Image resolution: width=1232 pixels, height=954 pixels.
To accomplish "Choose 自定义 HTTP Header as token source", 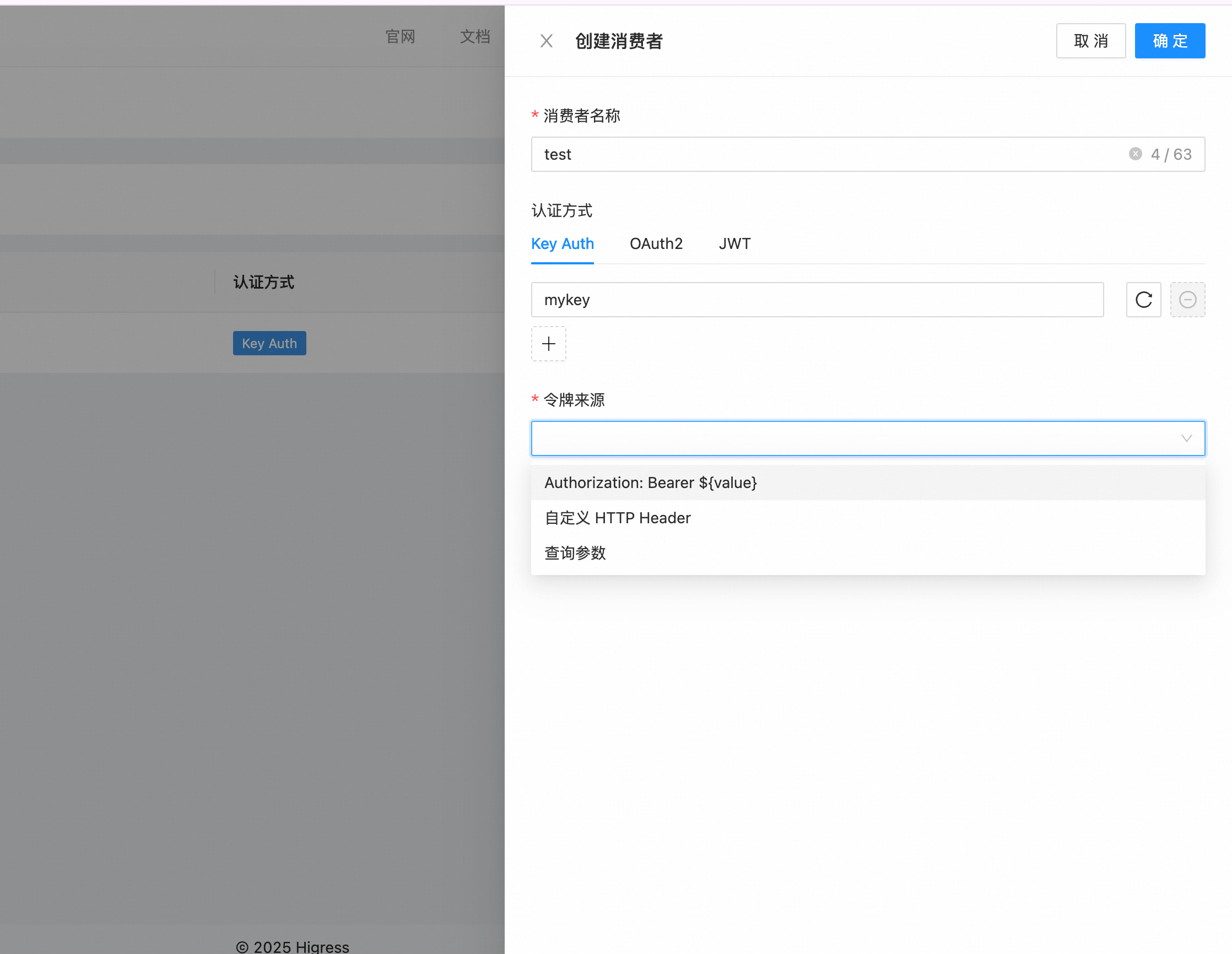I will click(617, 518).
